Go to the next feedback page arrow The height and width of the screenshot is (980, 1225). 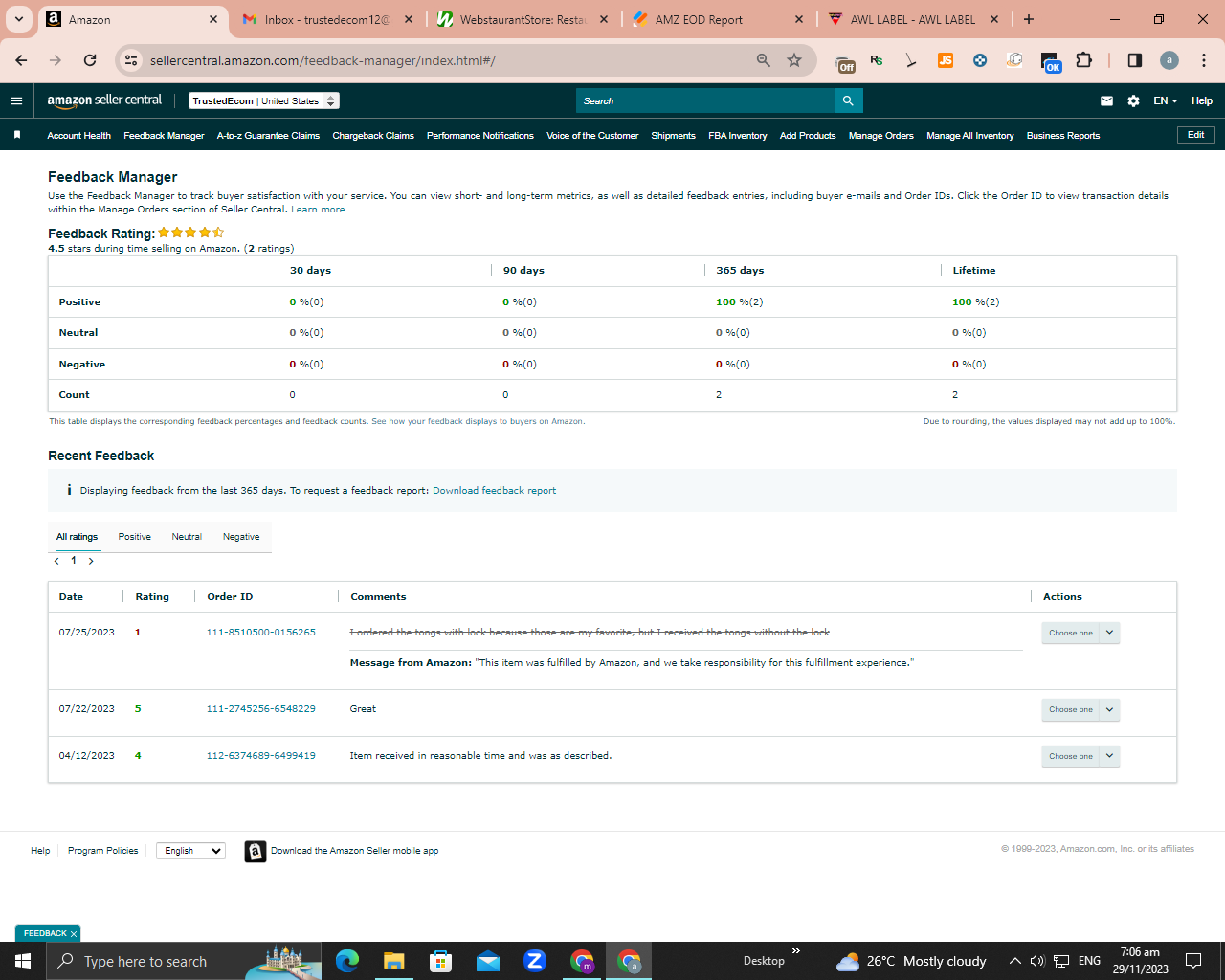pos(91,561)
